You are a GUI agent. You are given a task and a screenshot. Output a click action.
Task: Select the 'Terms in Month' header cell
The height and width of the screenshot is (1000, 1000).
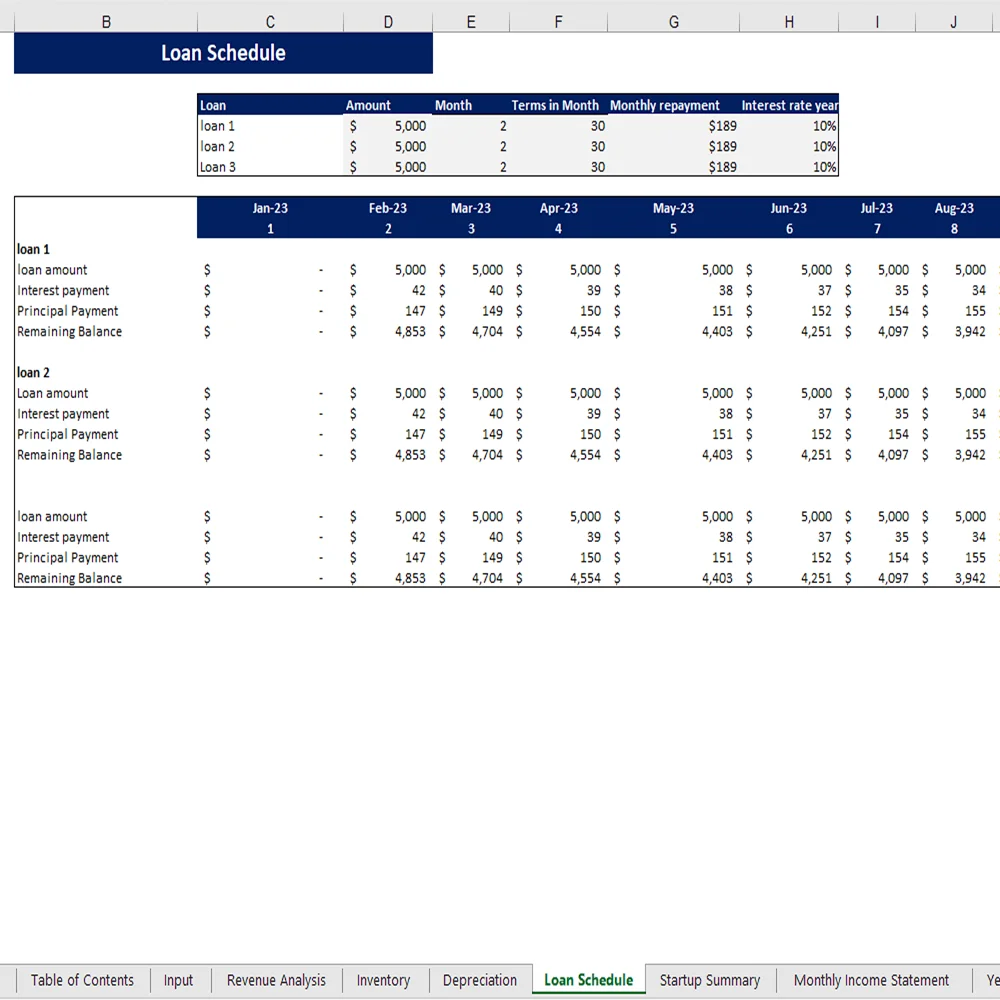pyautogui.click(x=558, y=105)
